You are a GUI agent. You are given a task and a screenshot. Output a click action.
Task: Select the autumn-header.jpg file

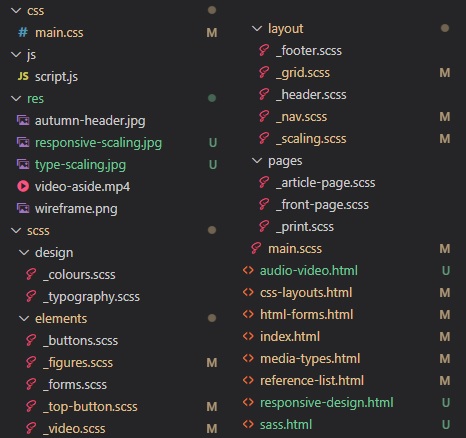(x=90, y=121)
